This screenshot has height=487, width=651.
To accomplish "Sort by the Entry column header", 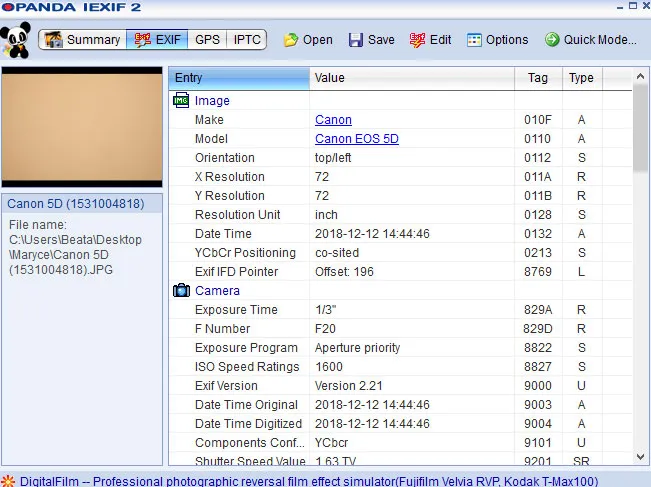I will click(x=238, y=78).
